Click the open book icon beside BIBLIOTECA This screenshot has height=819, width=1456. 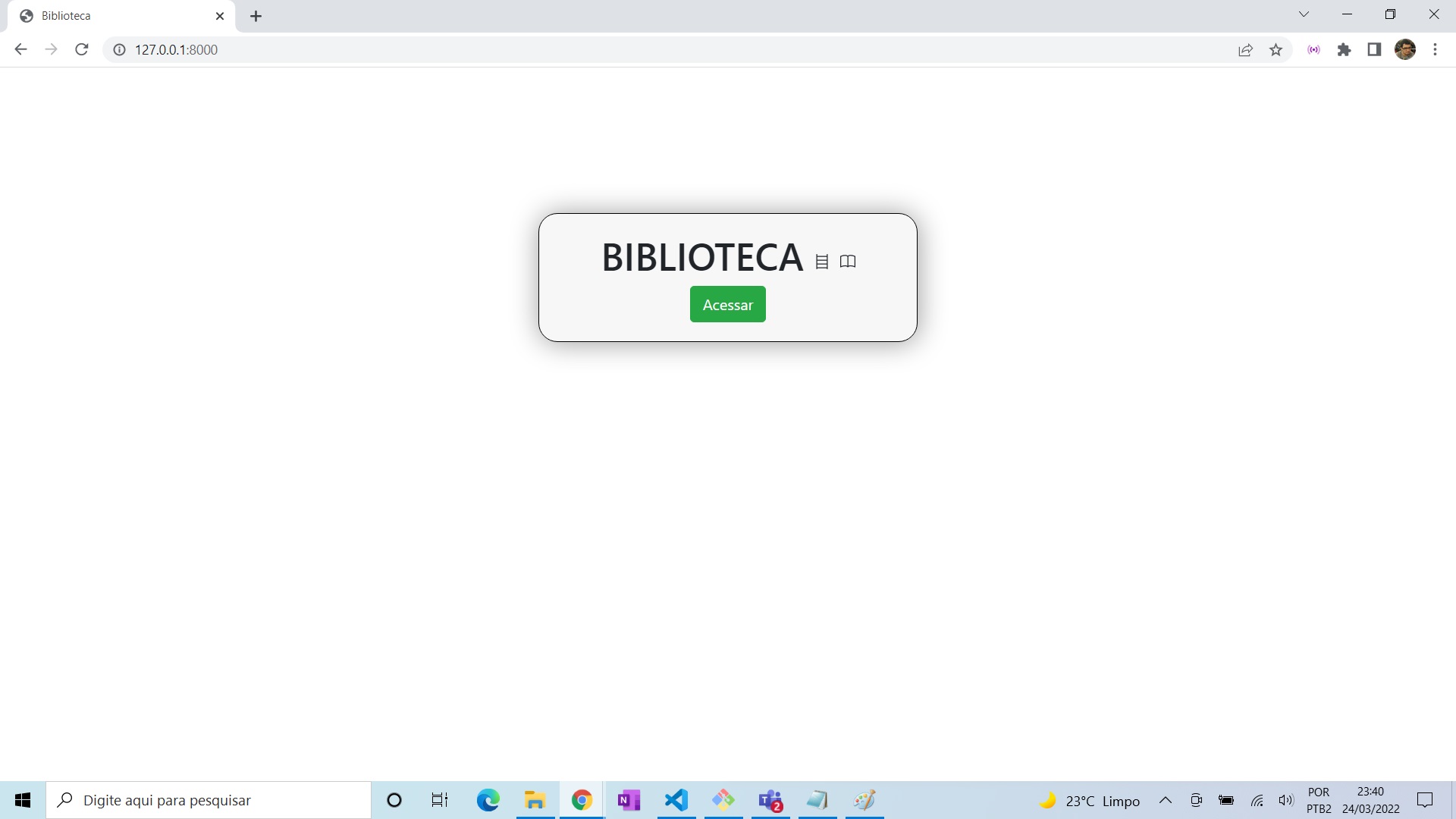click(848, 261)
